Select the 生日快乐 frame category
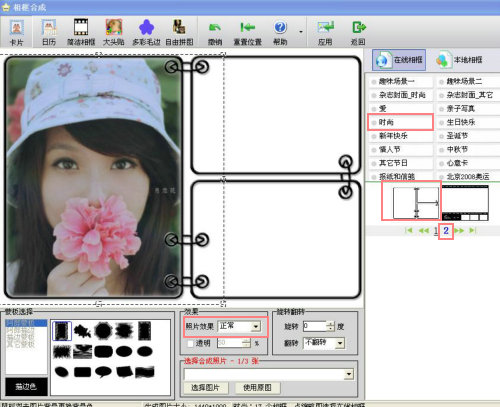 point(468,122)
